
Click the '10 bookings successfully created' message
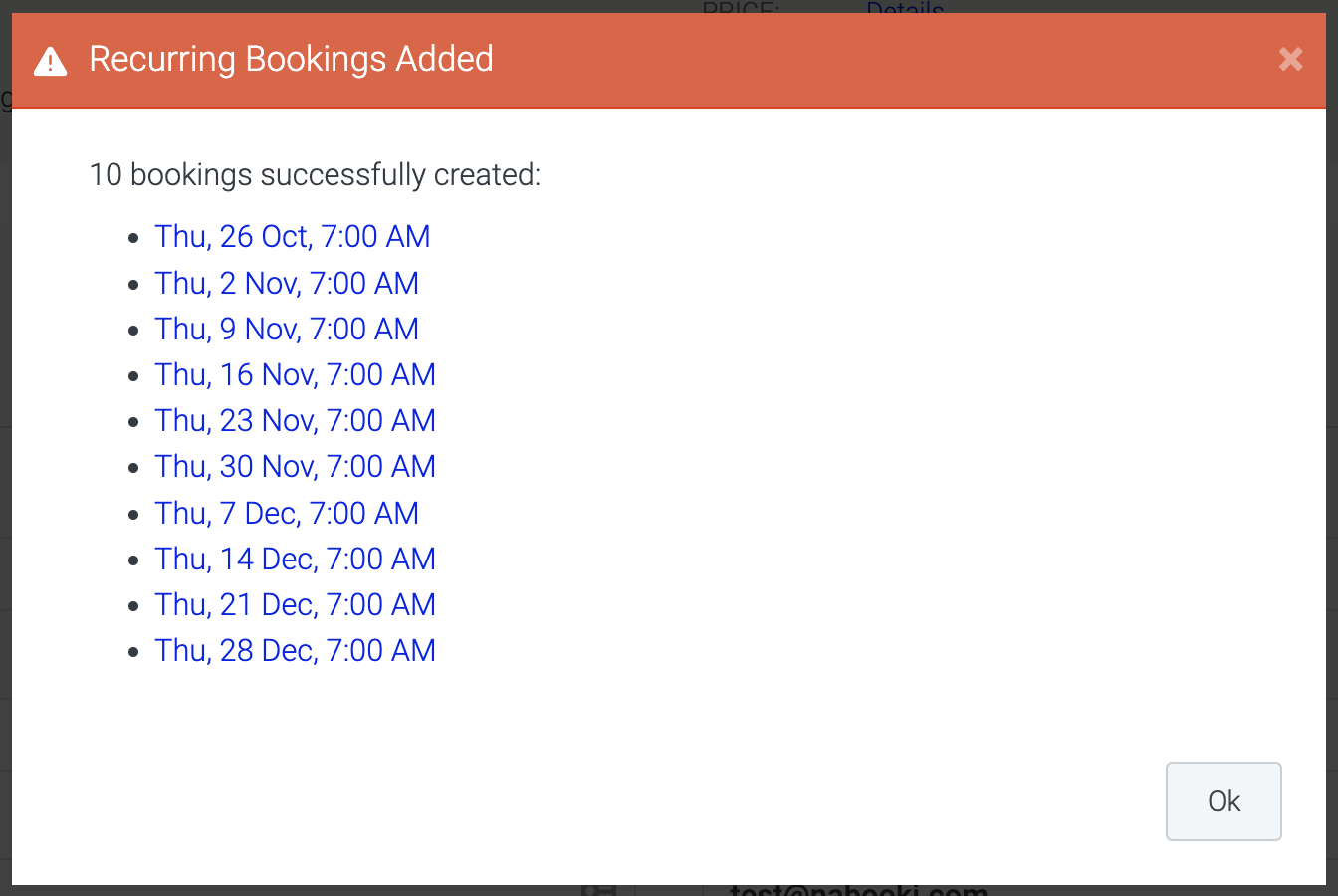[315, 175]
